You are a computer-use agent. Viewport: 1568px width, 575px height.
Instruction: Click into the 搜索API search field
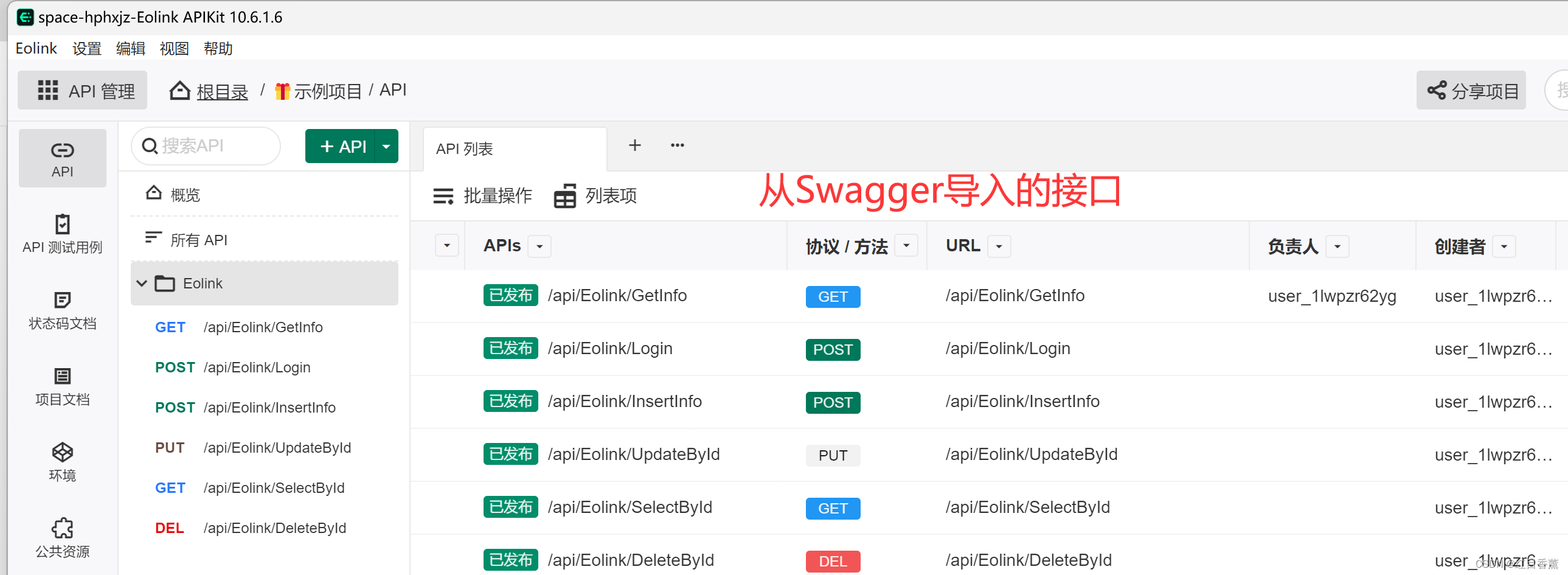(206, 146)
